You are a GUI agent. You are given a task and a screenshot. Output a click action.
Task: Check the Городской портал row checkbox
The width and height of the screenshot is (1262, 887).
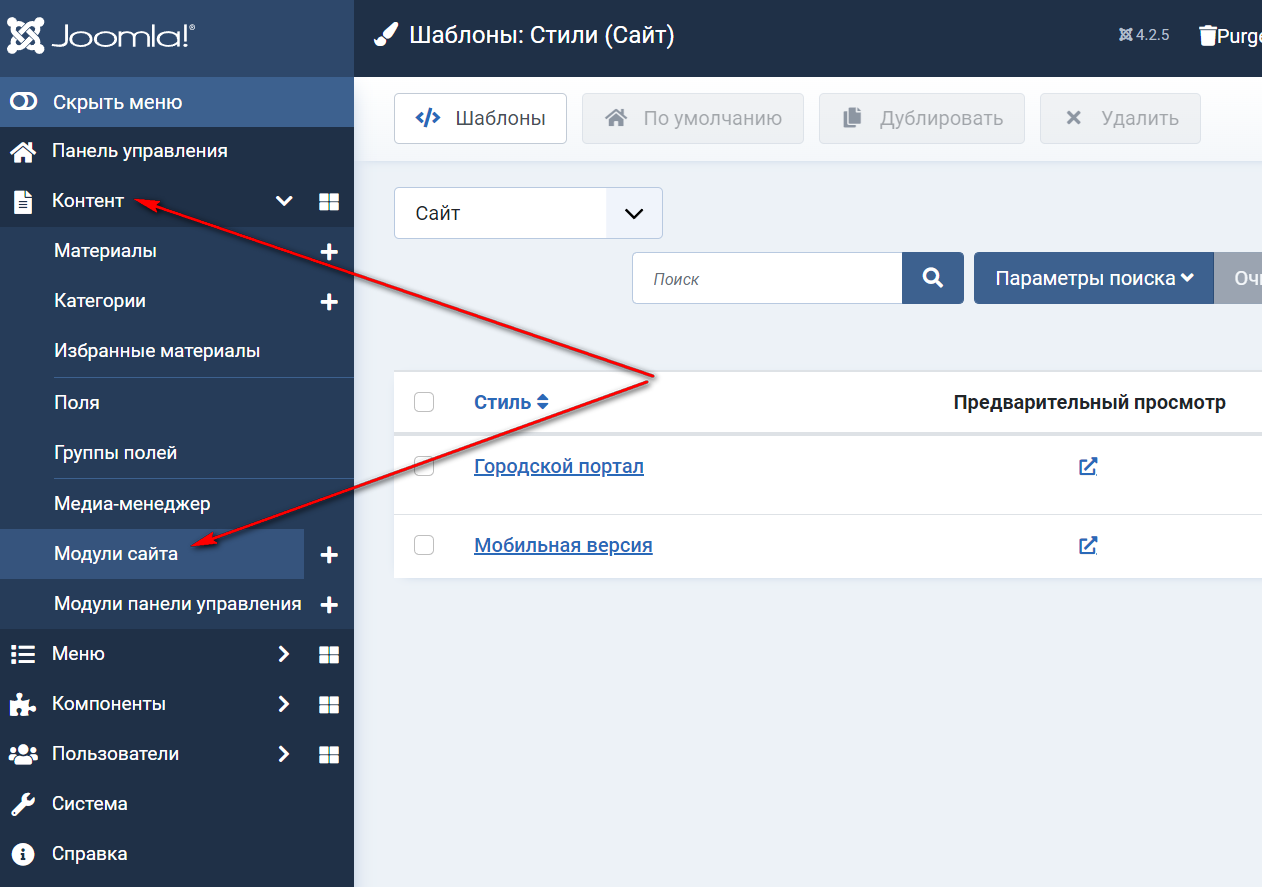click(424, 466)
